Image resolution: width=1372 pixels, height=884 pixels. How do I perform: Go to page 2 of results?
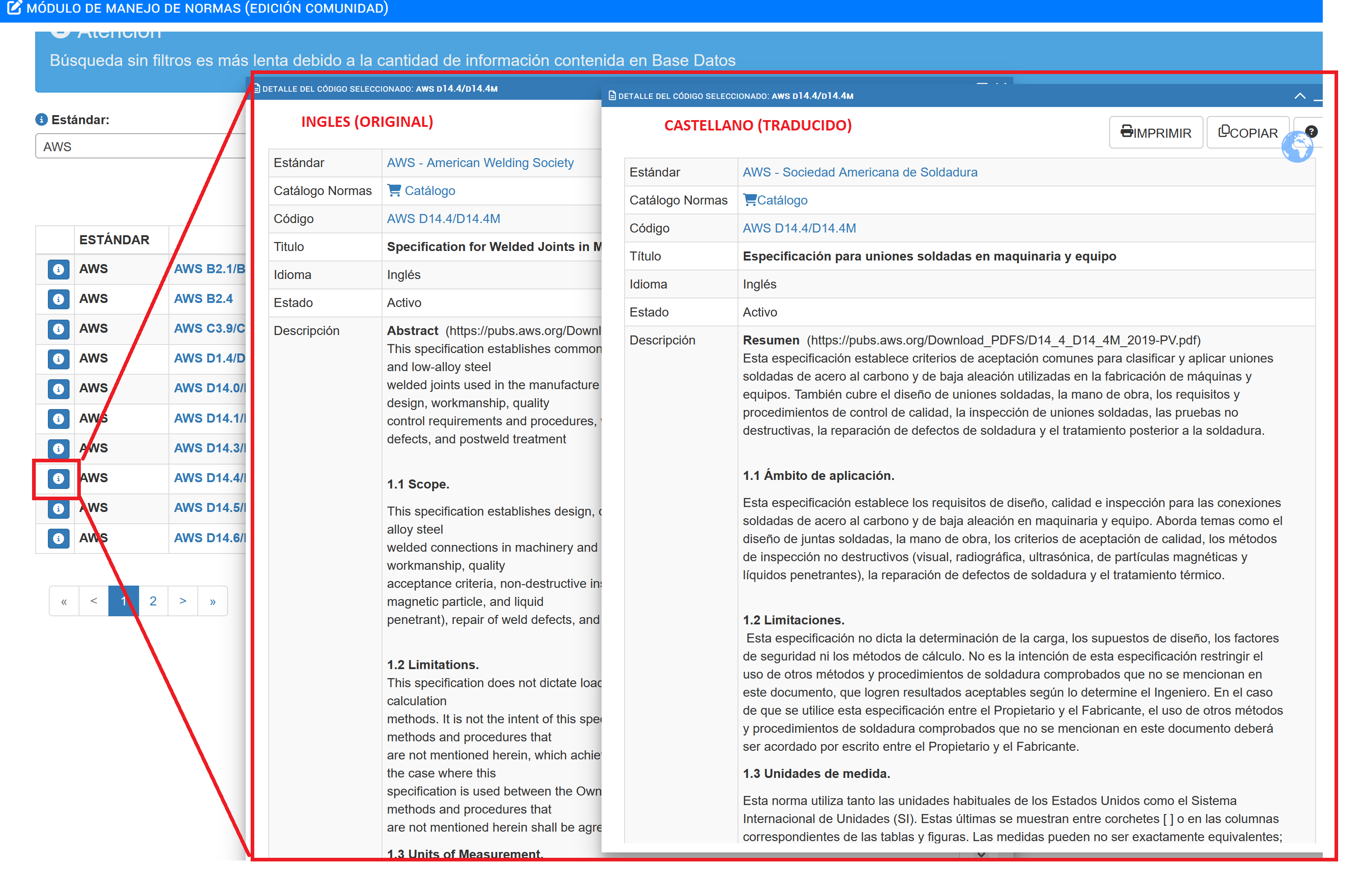153,601
